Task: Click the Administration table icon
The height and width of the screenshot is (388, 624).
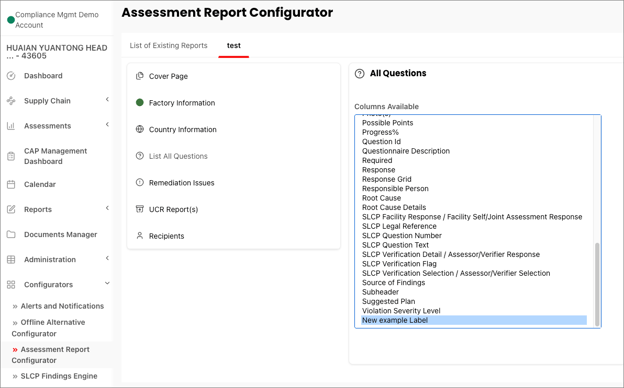Action: click(11, 259)
